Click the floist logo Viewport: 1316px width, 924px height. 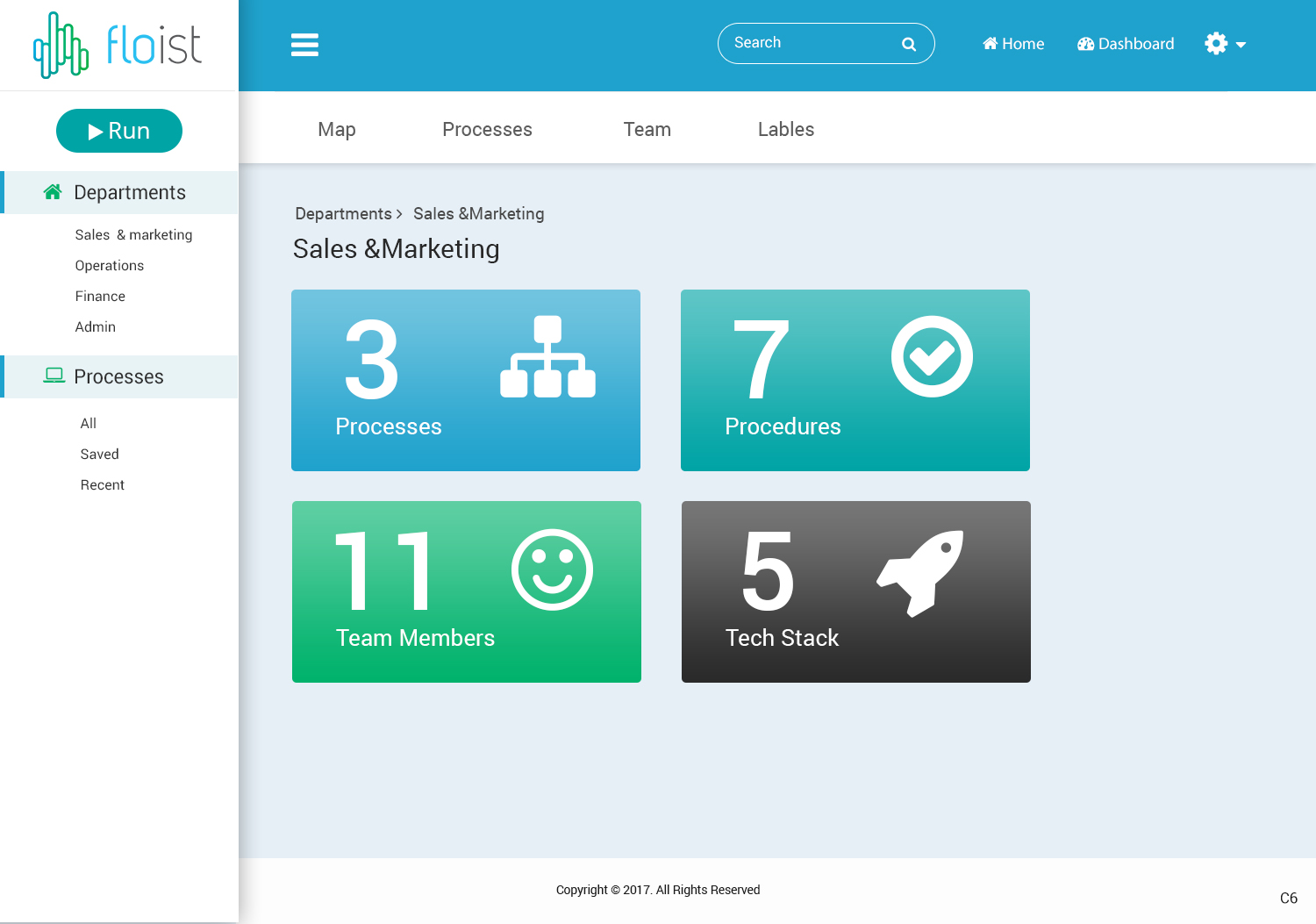(x=117, y=44)
